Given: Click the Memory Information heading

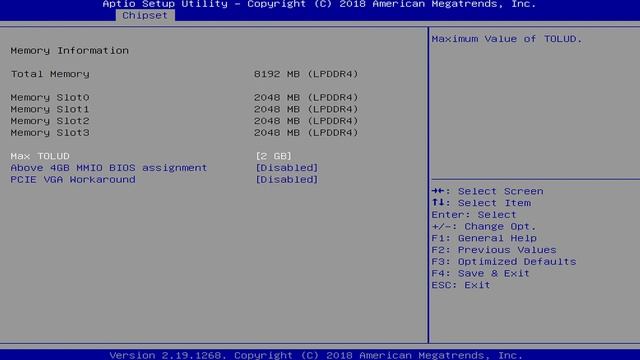Looking at the screenshot, I should coord(69,51).
